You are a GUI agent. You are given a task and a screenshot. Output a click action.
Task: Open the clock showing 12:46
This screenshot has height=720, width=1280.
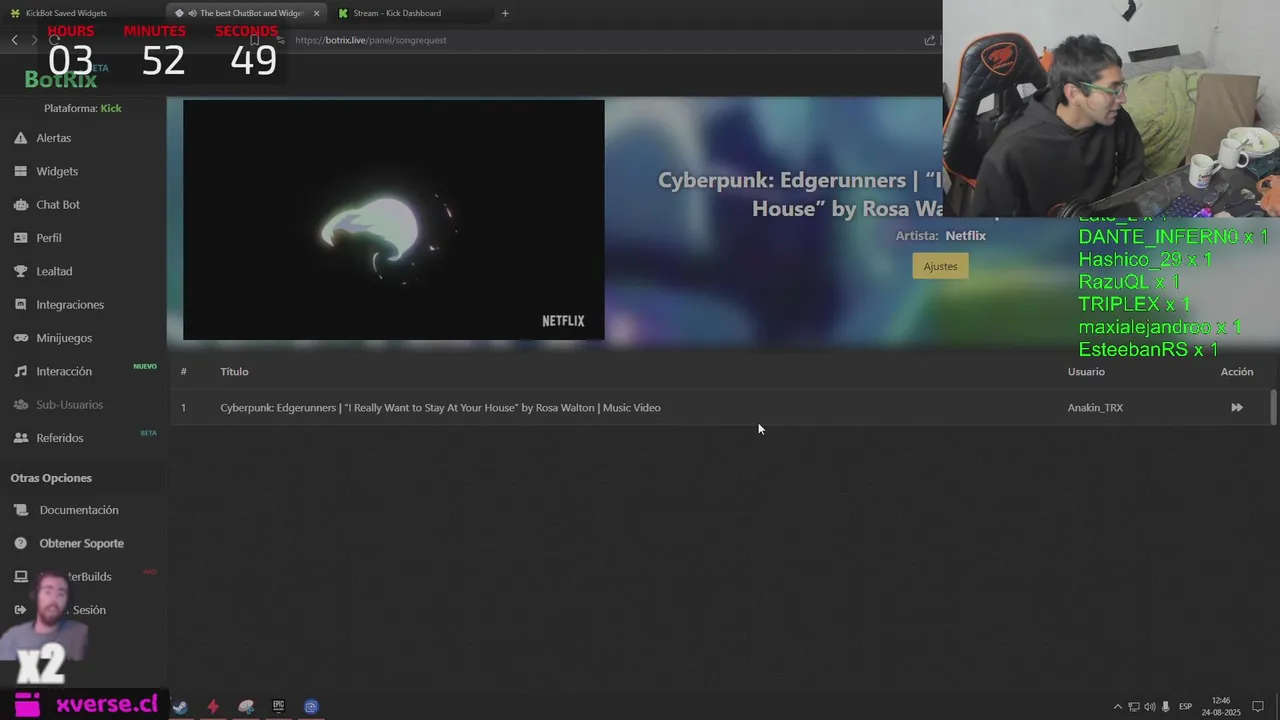[1220, 706]
